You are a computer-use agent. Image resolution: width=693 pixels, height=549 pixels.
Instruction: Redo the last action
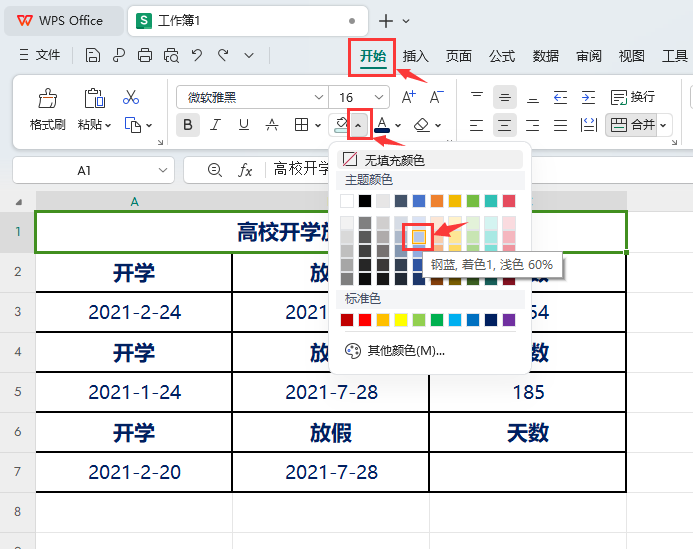click(223, 55)
